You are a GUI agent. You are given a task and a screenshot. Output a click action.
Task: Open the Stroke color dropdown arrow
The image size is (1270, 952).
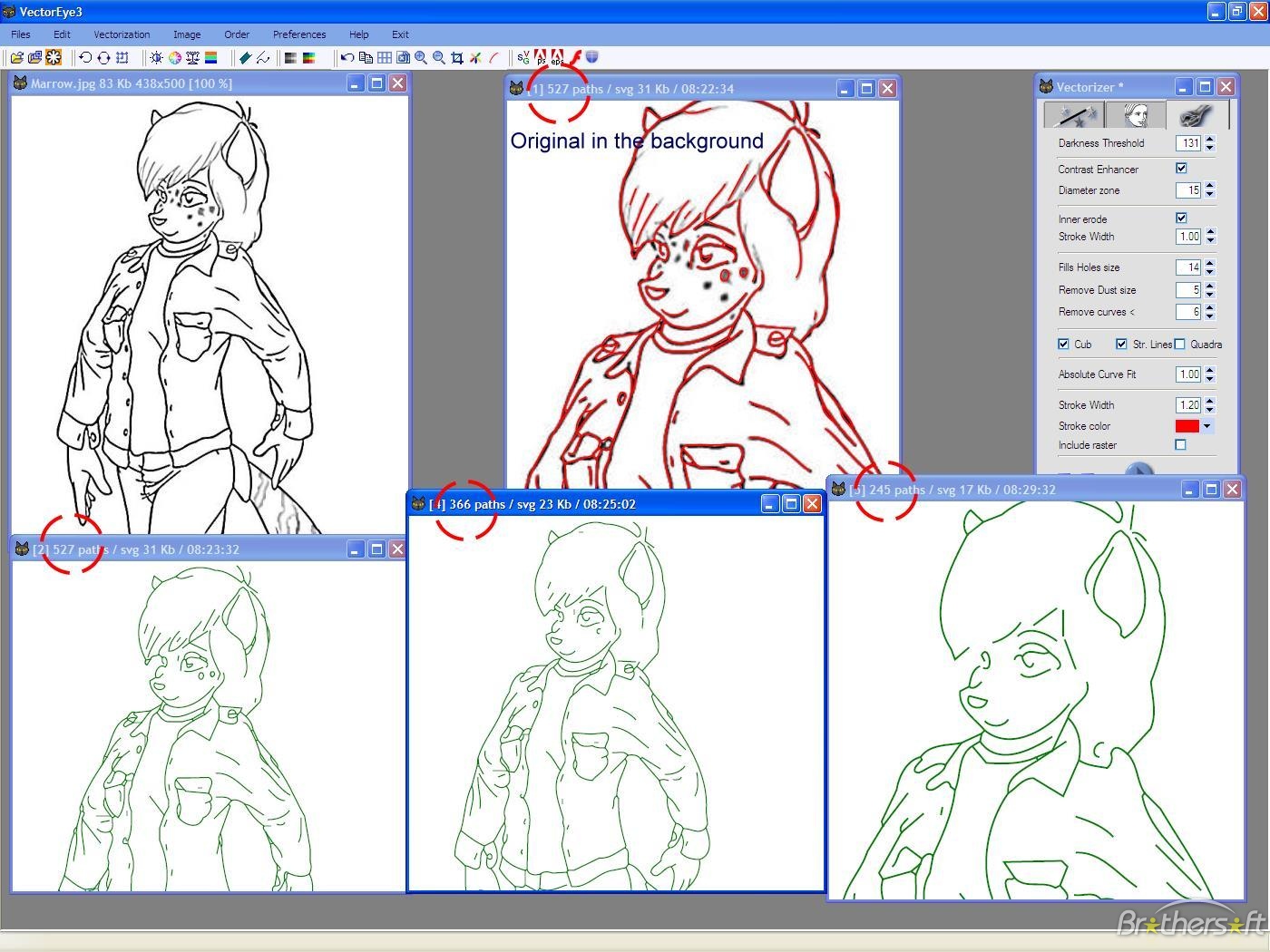coord(1206,426)
